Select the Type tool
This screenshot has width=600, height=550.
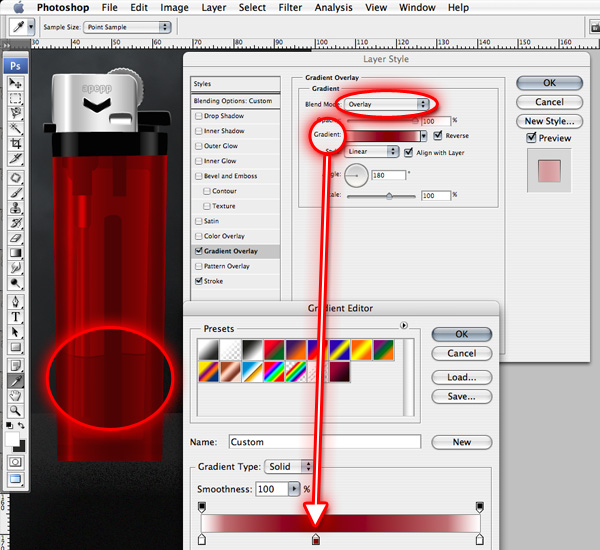click(16, 316)
